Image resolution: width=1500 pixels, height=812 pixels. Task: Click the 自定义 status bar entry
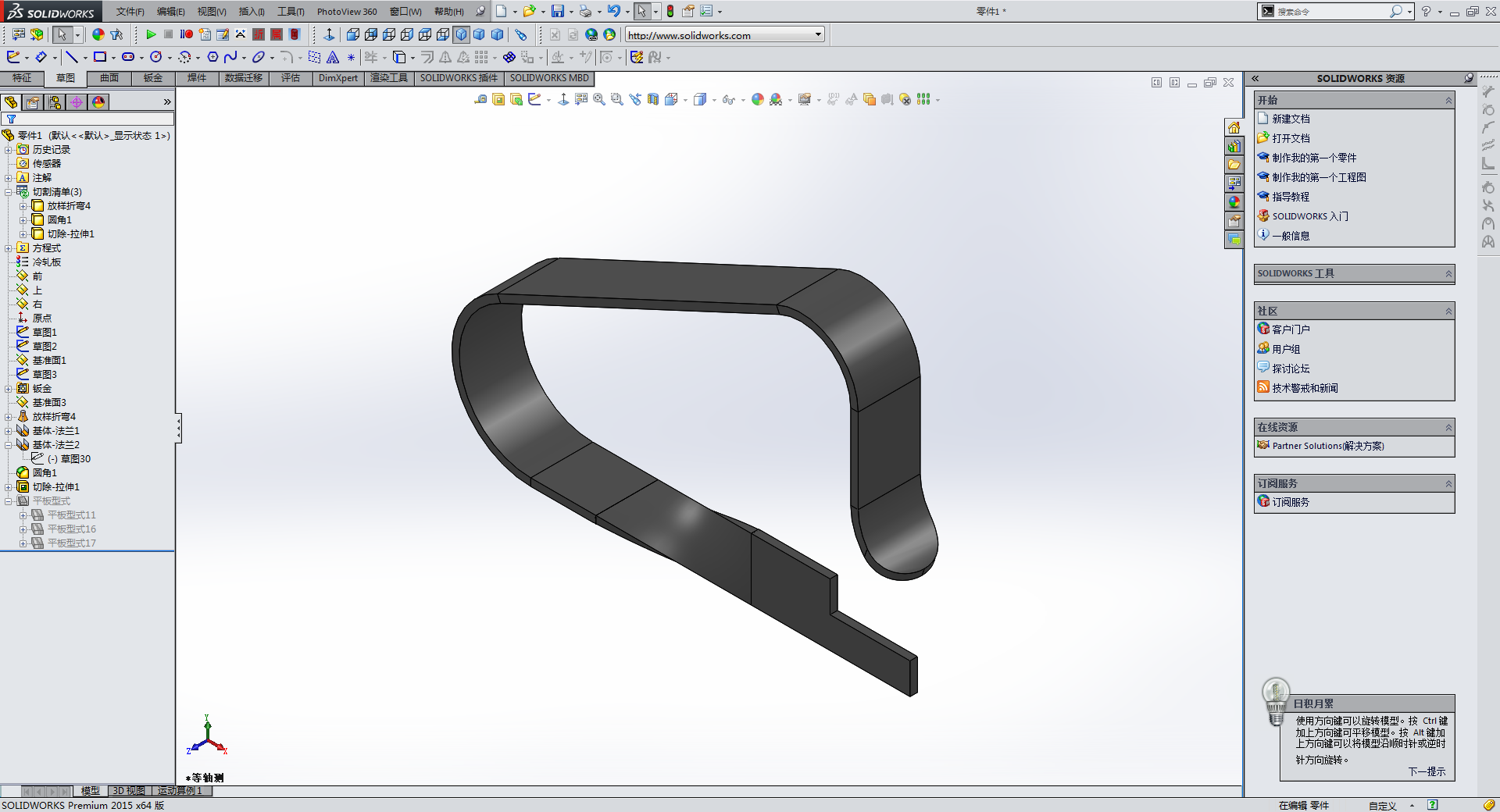[x=1382, y=806]
